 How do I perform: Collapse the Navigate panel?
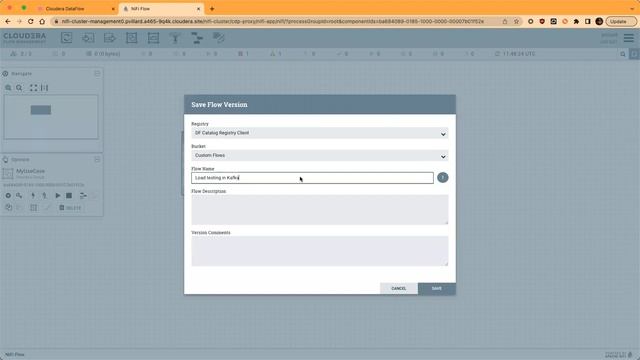pos(97,73)
